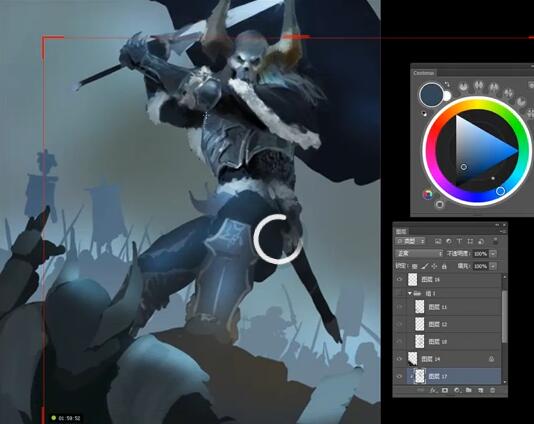Open the fill slider dropdown arrow
The image size is (534, 424).
tap(492, 266)
